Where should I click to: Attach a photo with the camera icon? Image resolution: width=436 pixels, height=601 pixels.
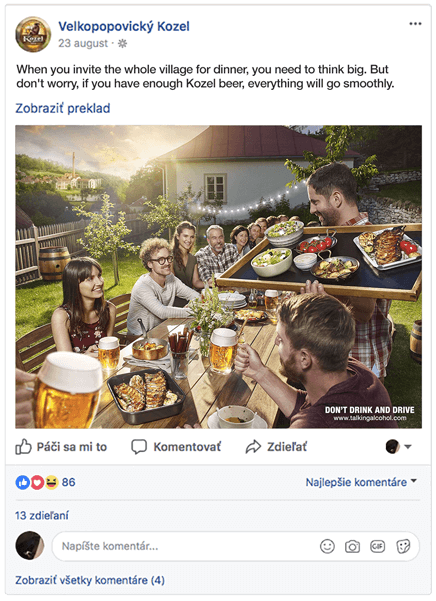pos(352,546)
